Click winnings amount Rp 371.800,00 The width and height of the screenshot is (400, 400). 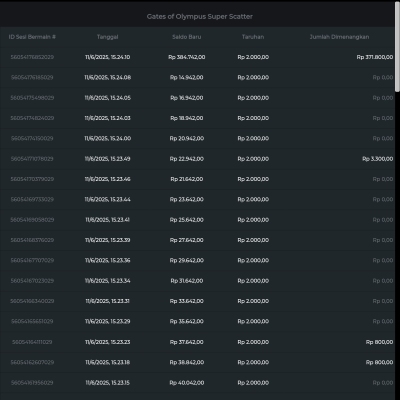coord(375,57)
